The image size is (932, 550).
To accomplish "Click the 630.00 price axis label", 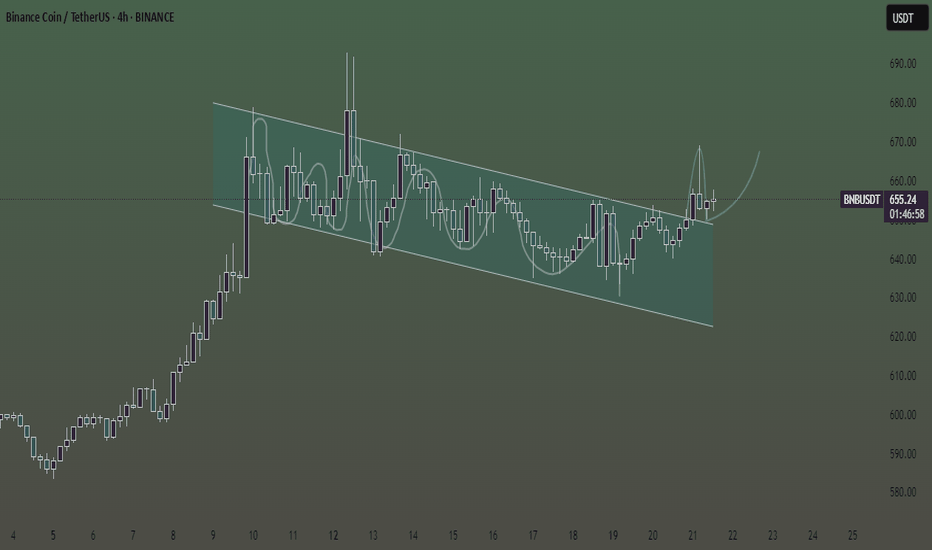I will click(x=902, y=297).
